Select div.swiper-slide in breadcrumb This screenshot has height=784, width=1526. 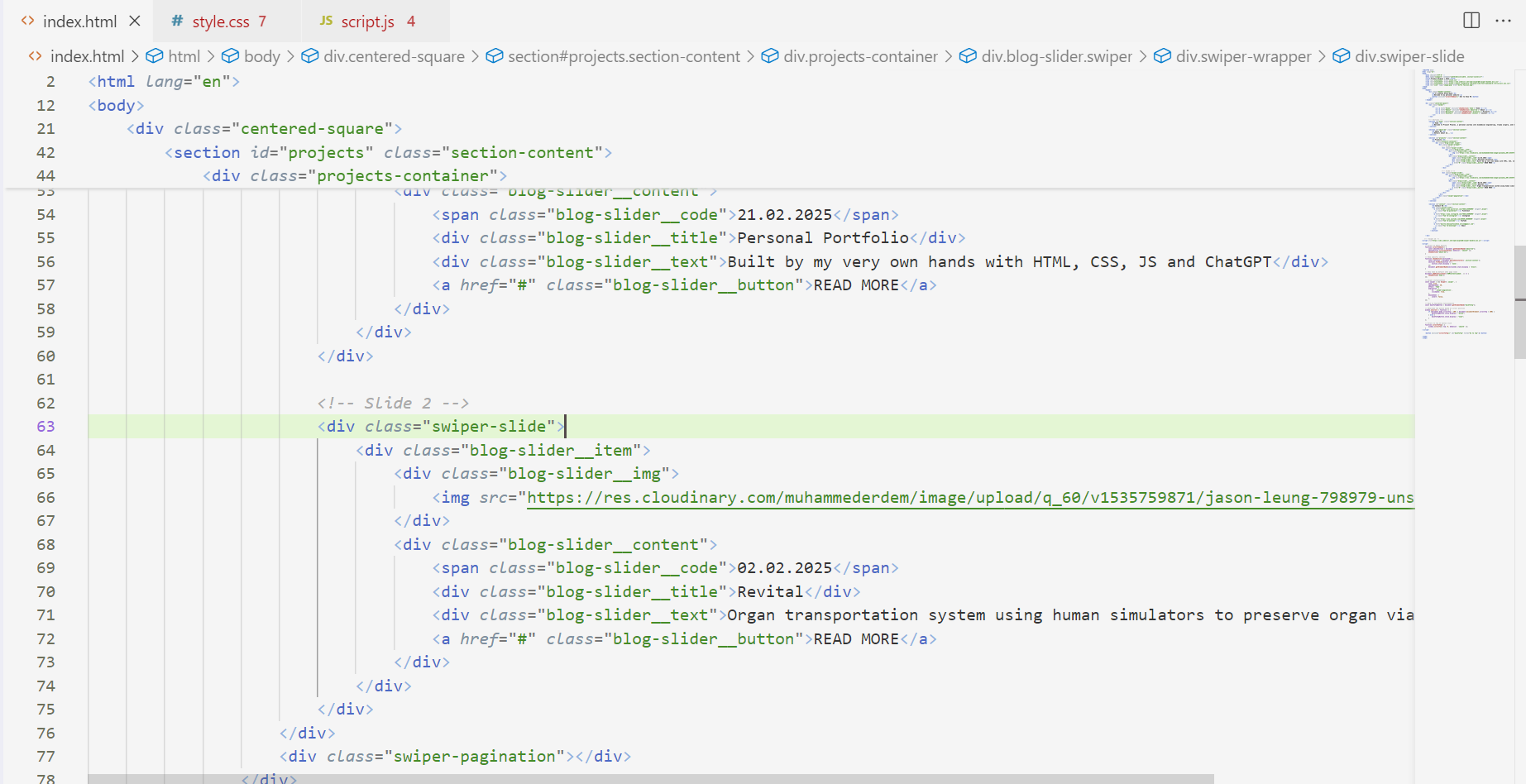pos(1409,56)
